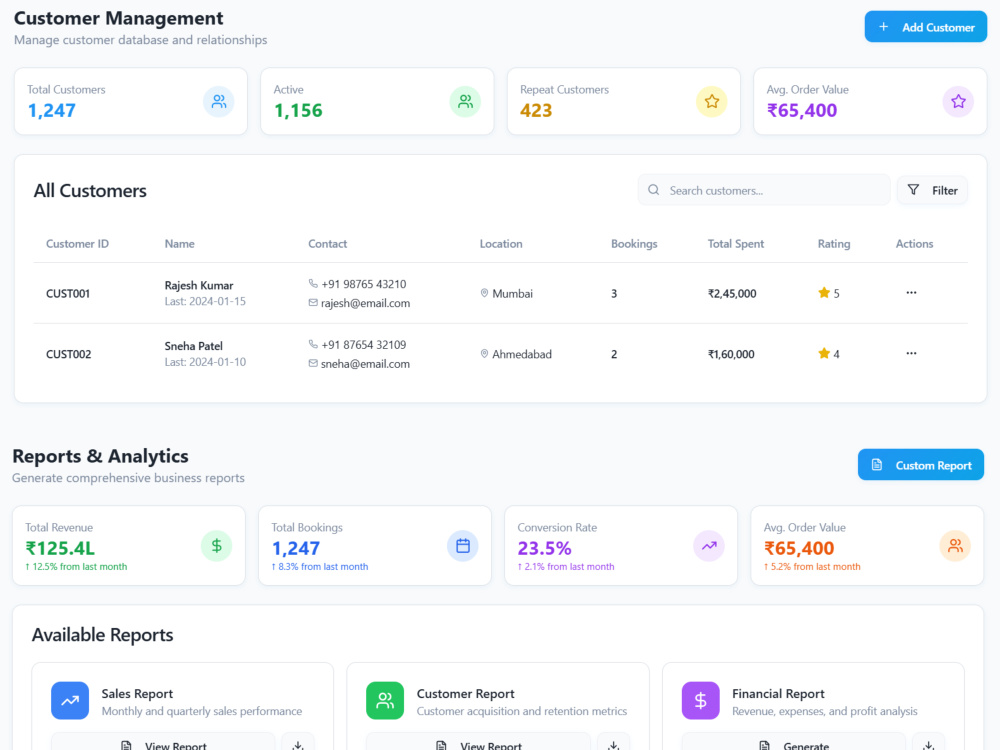
Task: Download the Sales Report
Action: (x=298, y=742)
